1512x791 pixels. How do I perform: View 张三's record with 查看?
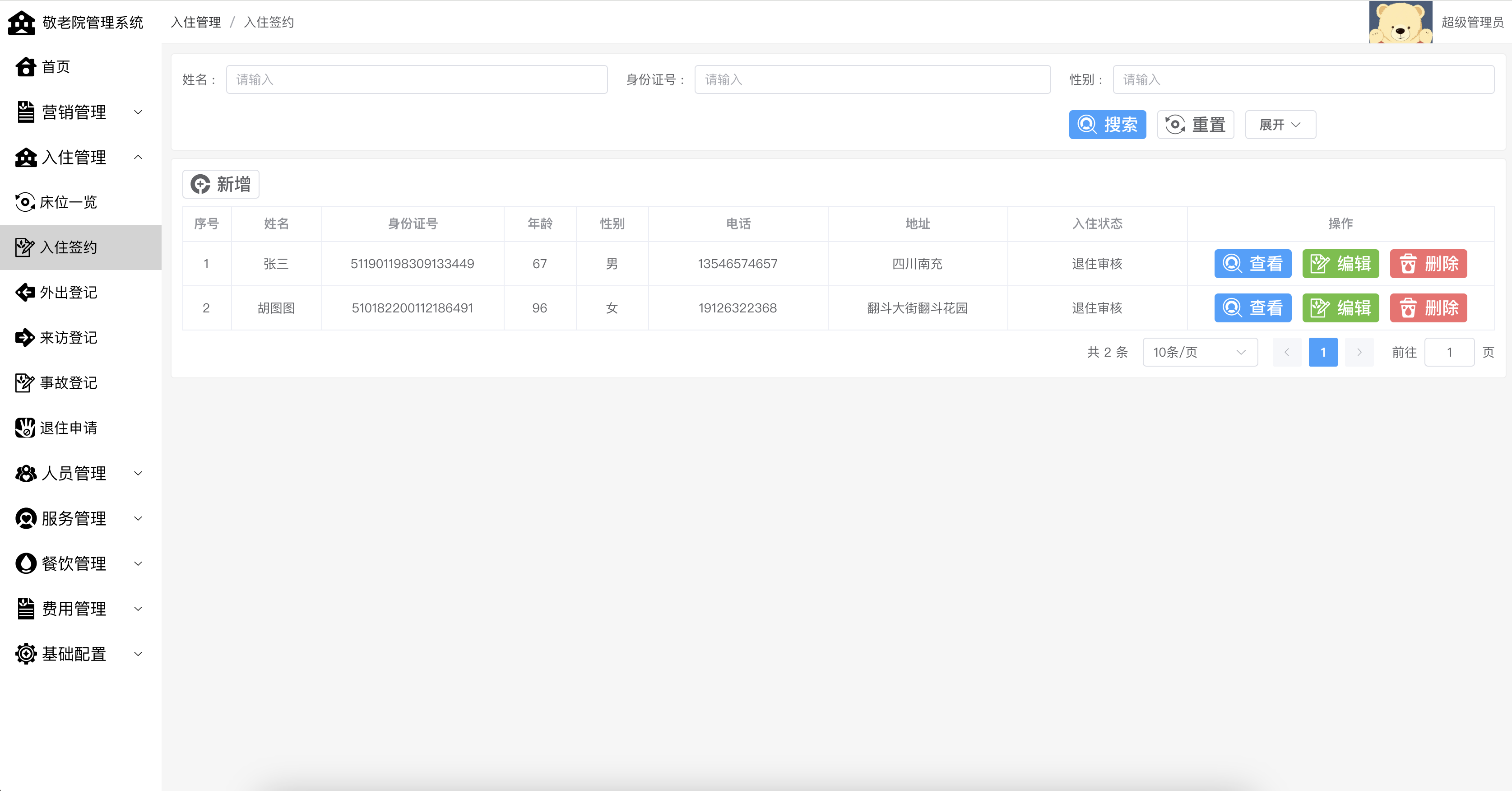pyautogui.click(x=1252, y=264)
